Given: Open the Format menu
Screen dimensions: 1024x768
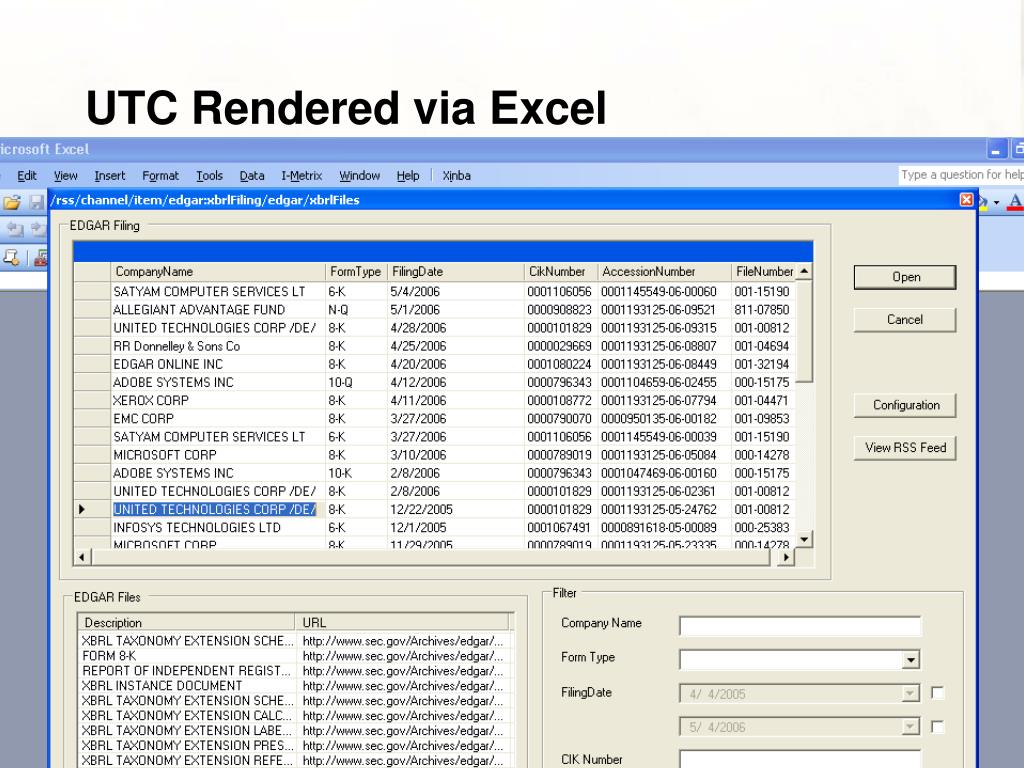Looking at the screenshot, I should click(x=160, y=176).
